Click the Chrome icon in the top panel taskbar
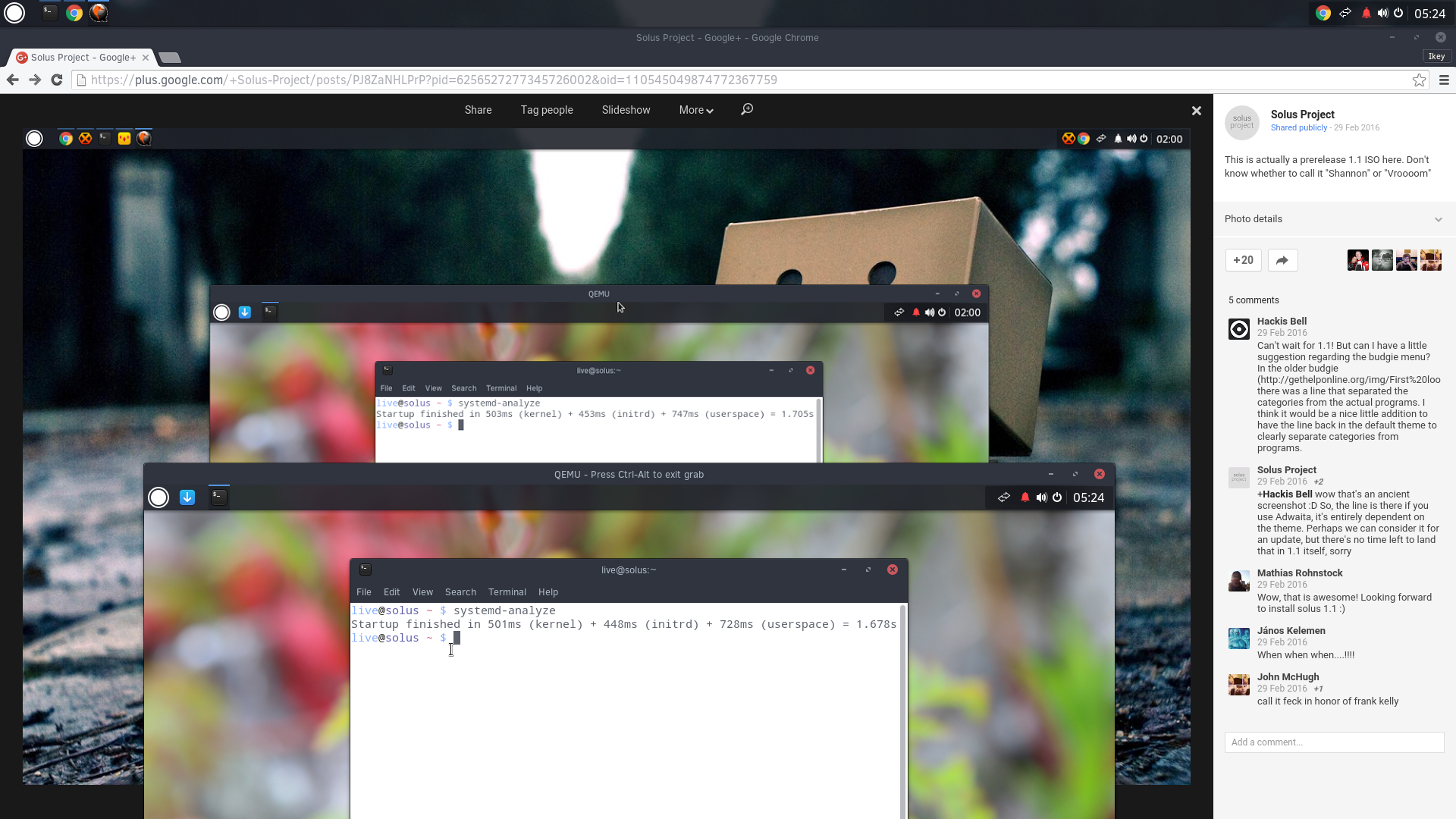 (74, 13)
